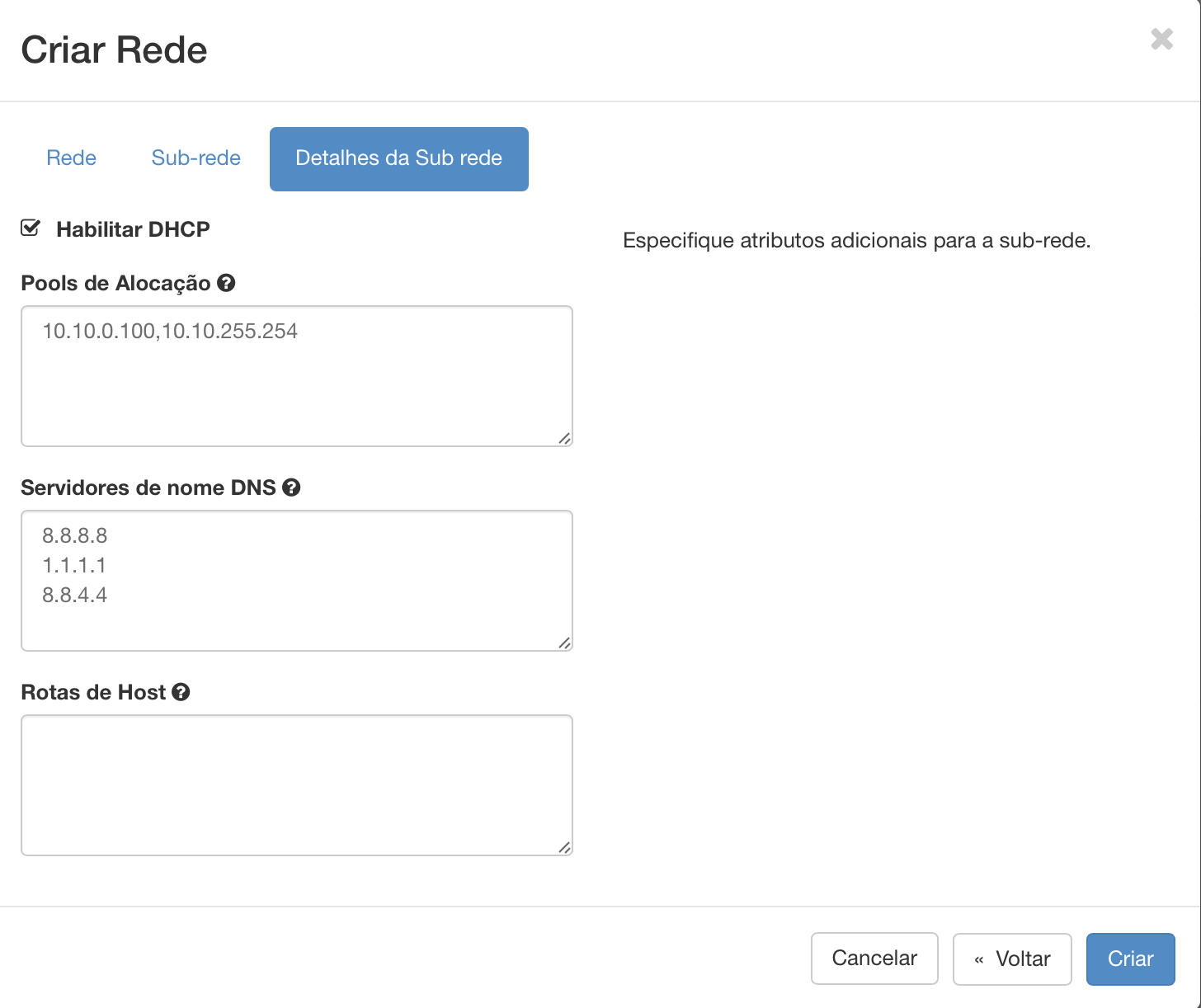Click into the Servidores de nome DNS field
Screen dimensions: 1201x1008
(x=297, y=581)
